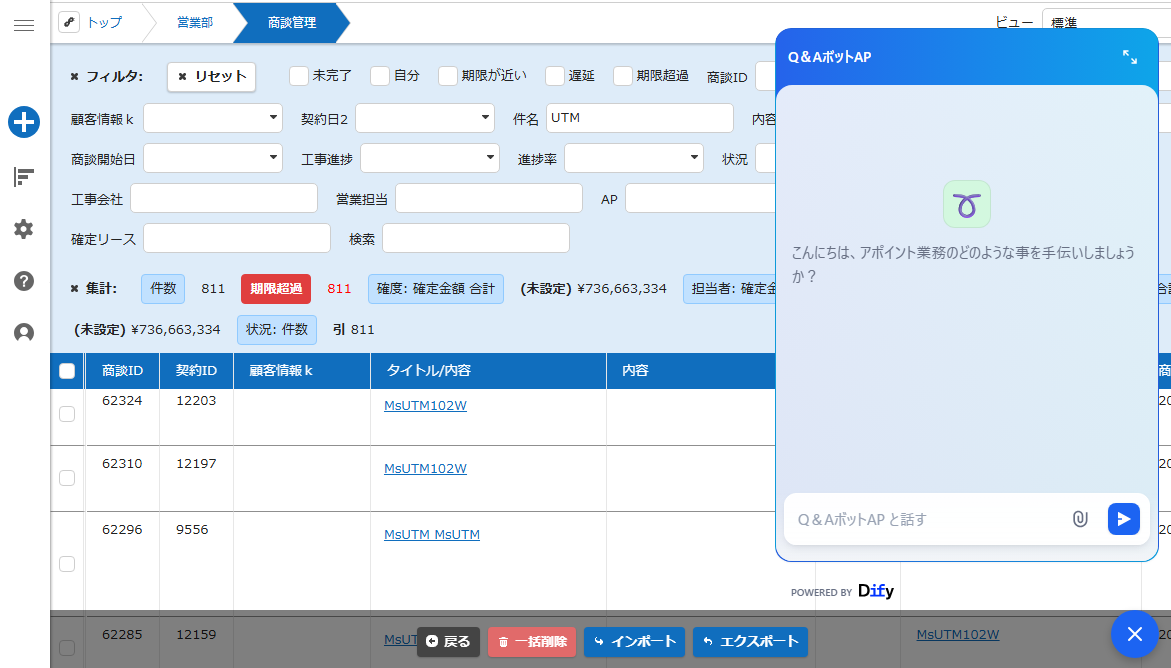Expand the 顧客情報k dropdown
Viewport: 1171px width, 668px height.
click(x=213, y=118)
